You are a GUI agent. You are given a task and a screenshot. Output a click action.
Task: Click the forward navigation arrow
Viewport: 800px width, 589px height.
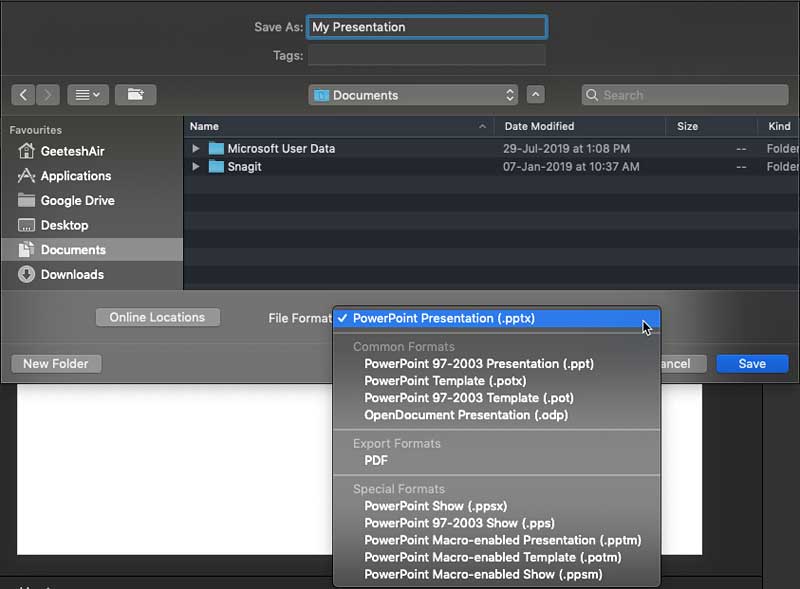47,95
